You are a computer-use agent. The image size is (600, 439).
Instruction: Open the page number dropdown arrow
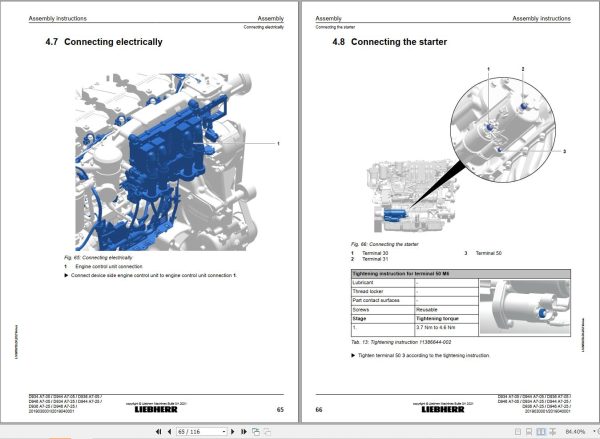click(x=224, y=432)
